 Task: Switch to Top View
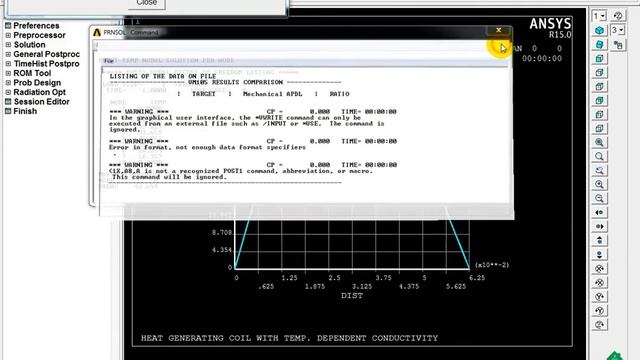[x=599, y=87]
